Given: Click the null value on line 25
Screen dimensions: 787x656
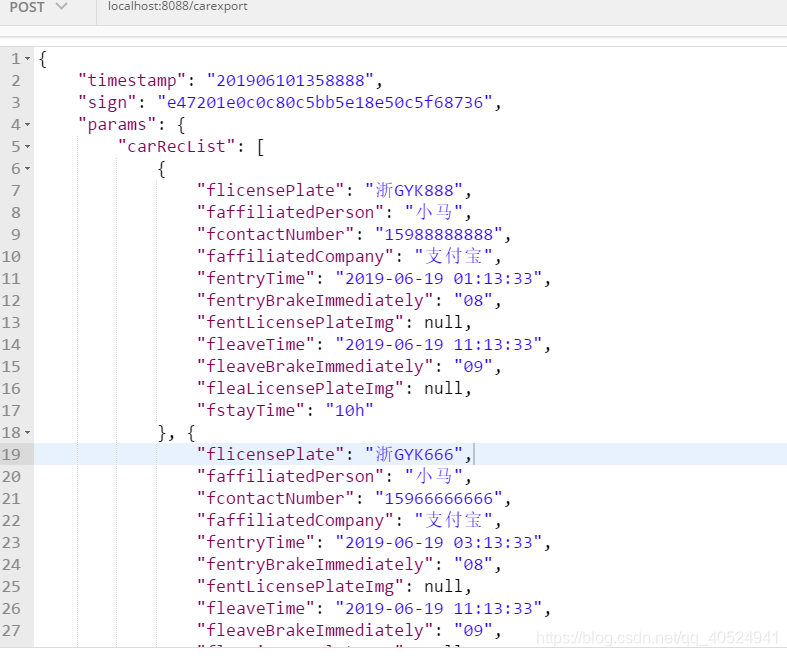Looking at the screenshot, I should (x=443, y=586).
